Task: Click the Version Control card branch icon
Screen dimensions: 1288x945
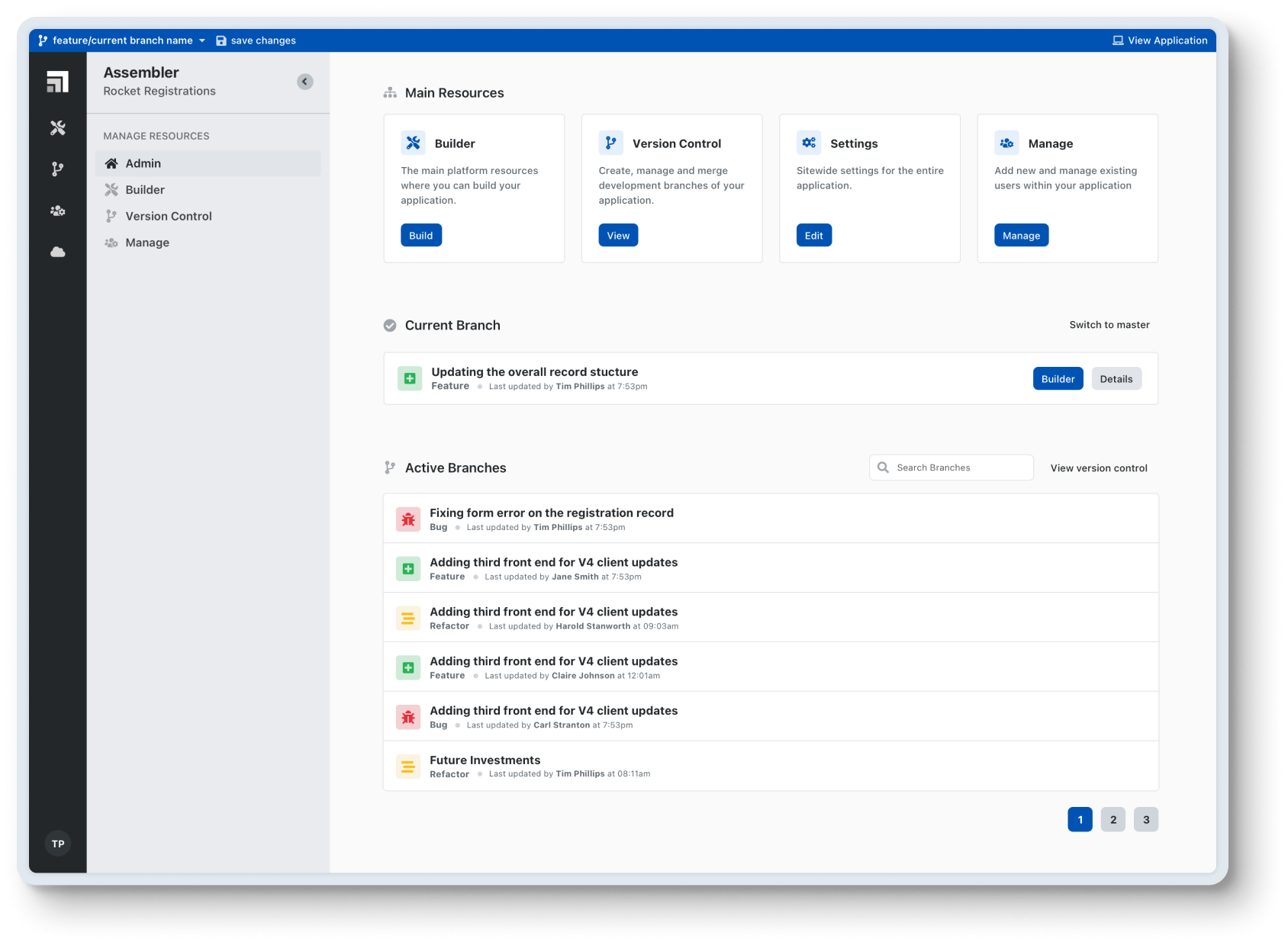Action: click(610, 143)
